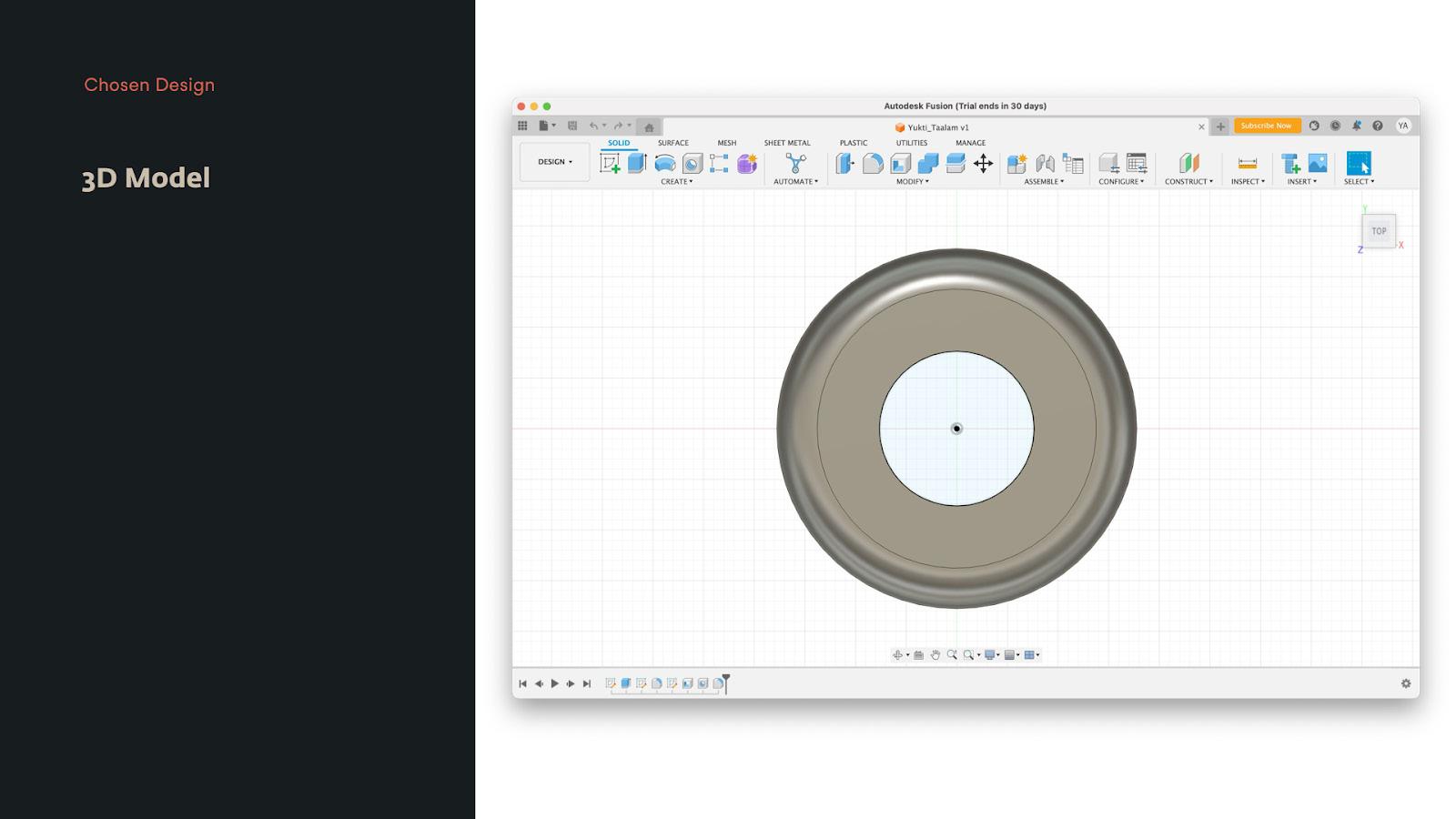Open the YA user profile menu

click(x=1403, y=126)
